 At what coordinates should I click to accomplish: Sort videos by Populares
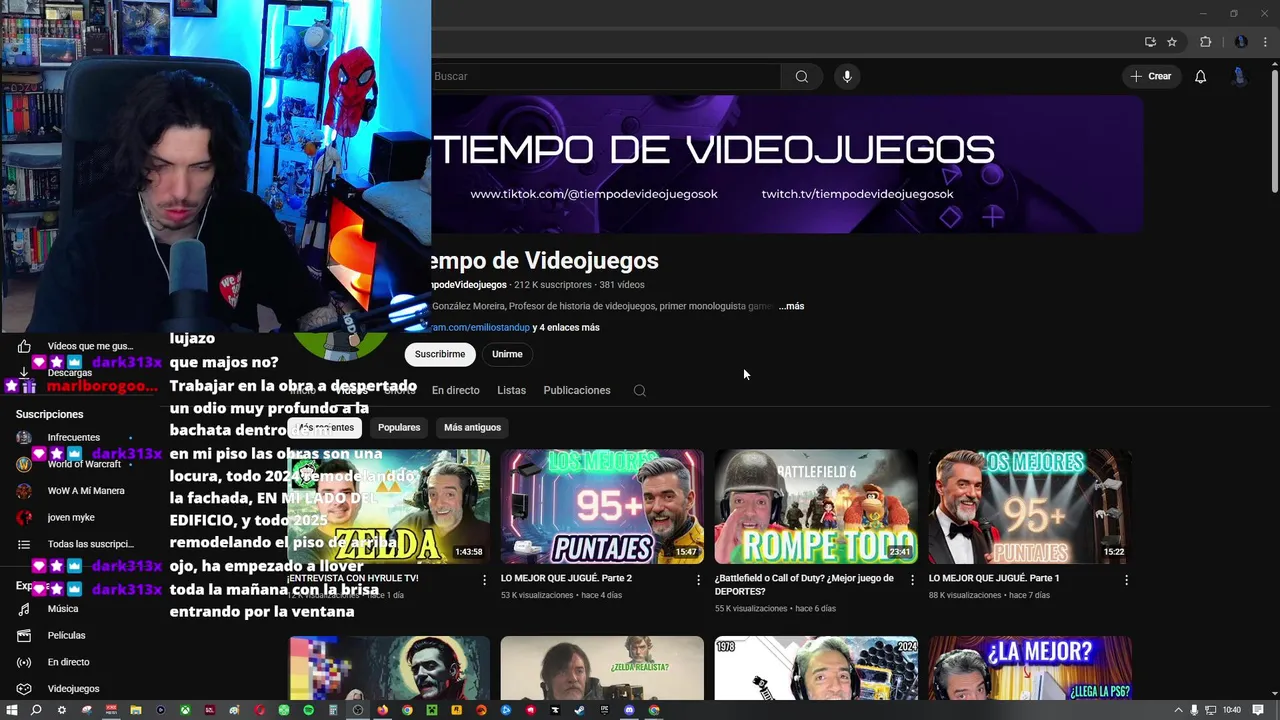point(399,427)
